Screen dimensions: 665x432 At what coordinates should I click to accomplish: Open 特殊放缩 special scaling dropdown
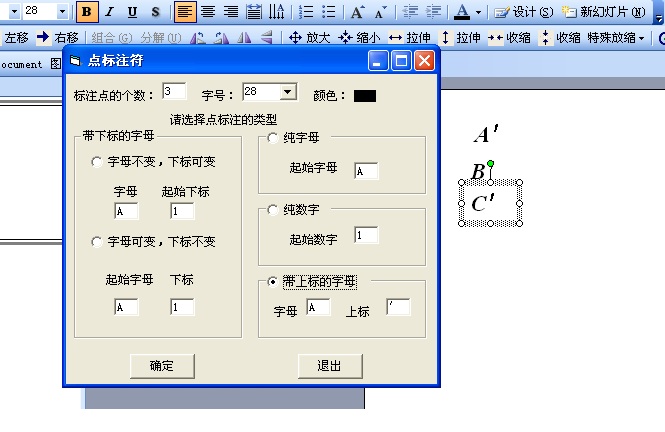click(x=616, y=38)
